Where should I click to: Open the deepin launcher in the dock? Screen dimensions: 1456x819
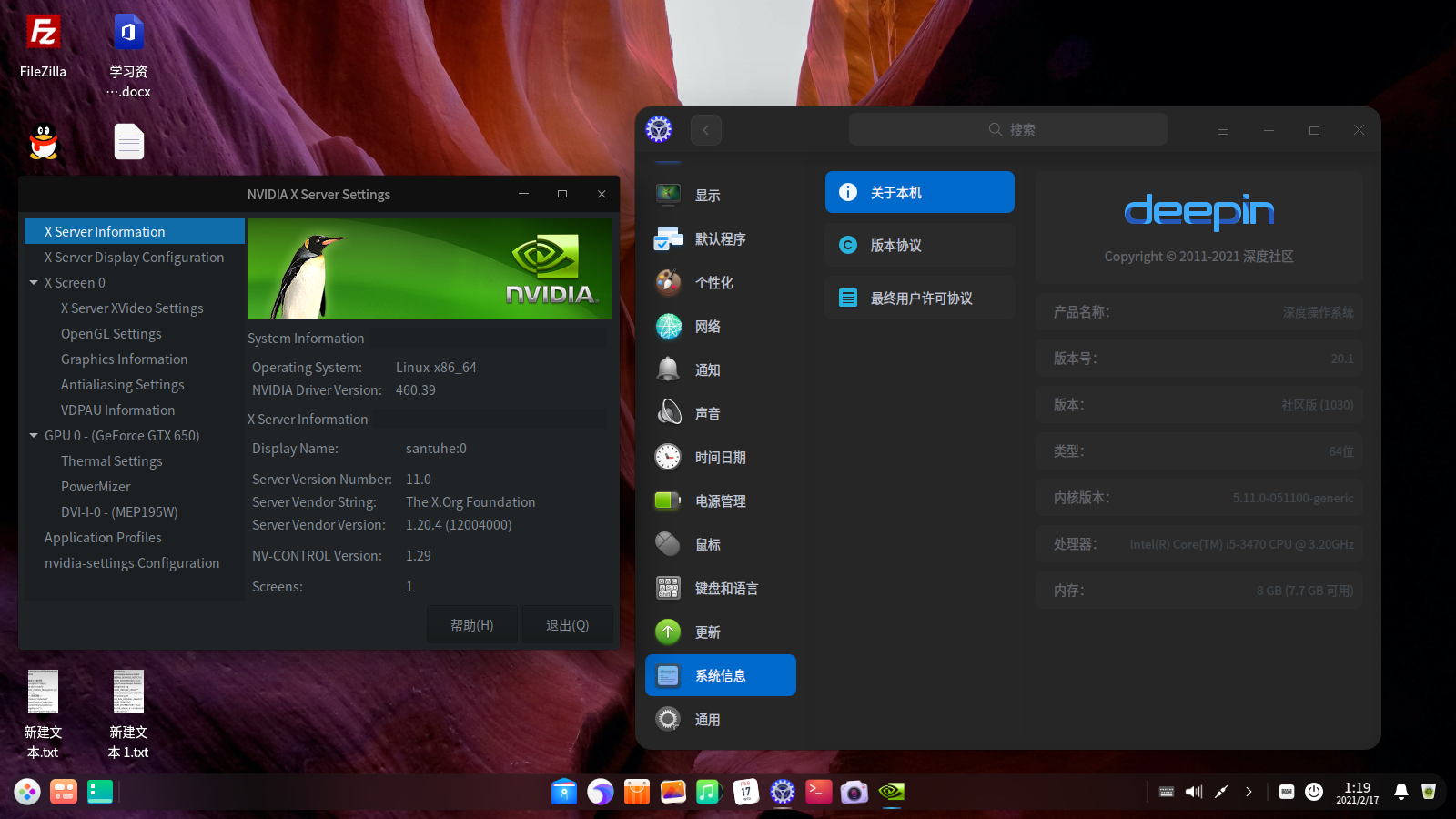click(x=27, y=792)
